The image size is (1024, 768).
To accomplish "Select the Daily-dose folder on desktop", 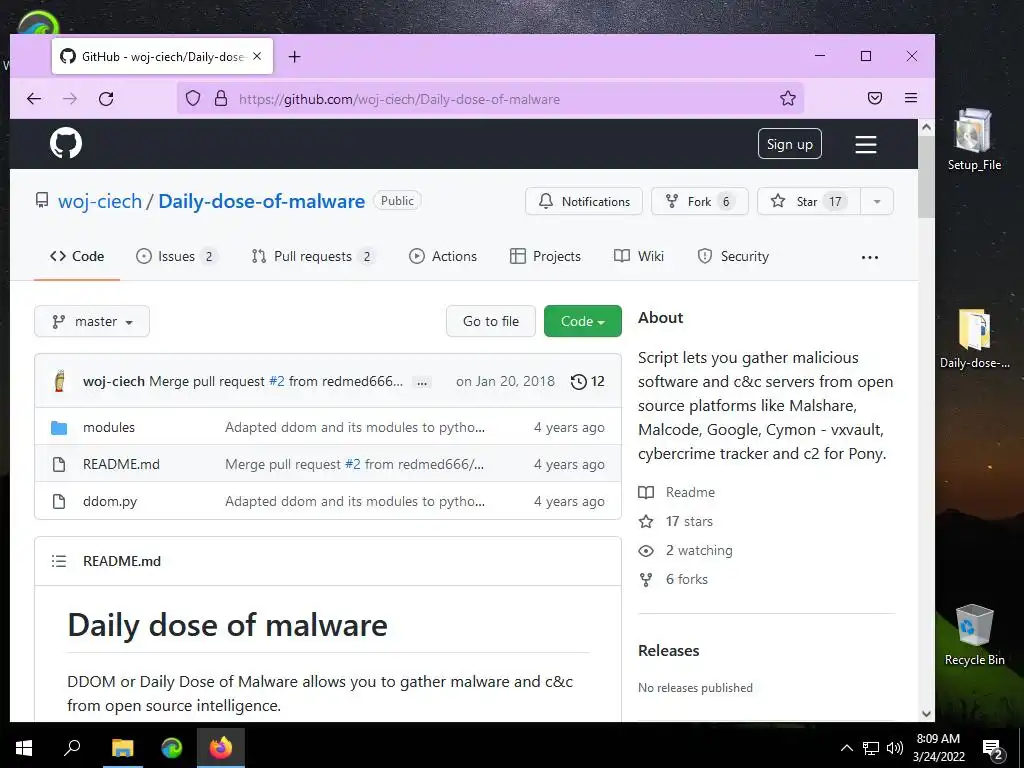I will [974, 338].
